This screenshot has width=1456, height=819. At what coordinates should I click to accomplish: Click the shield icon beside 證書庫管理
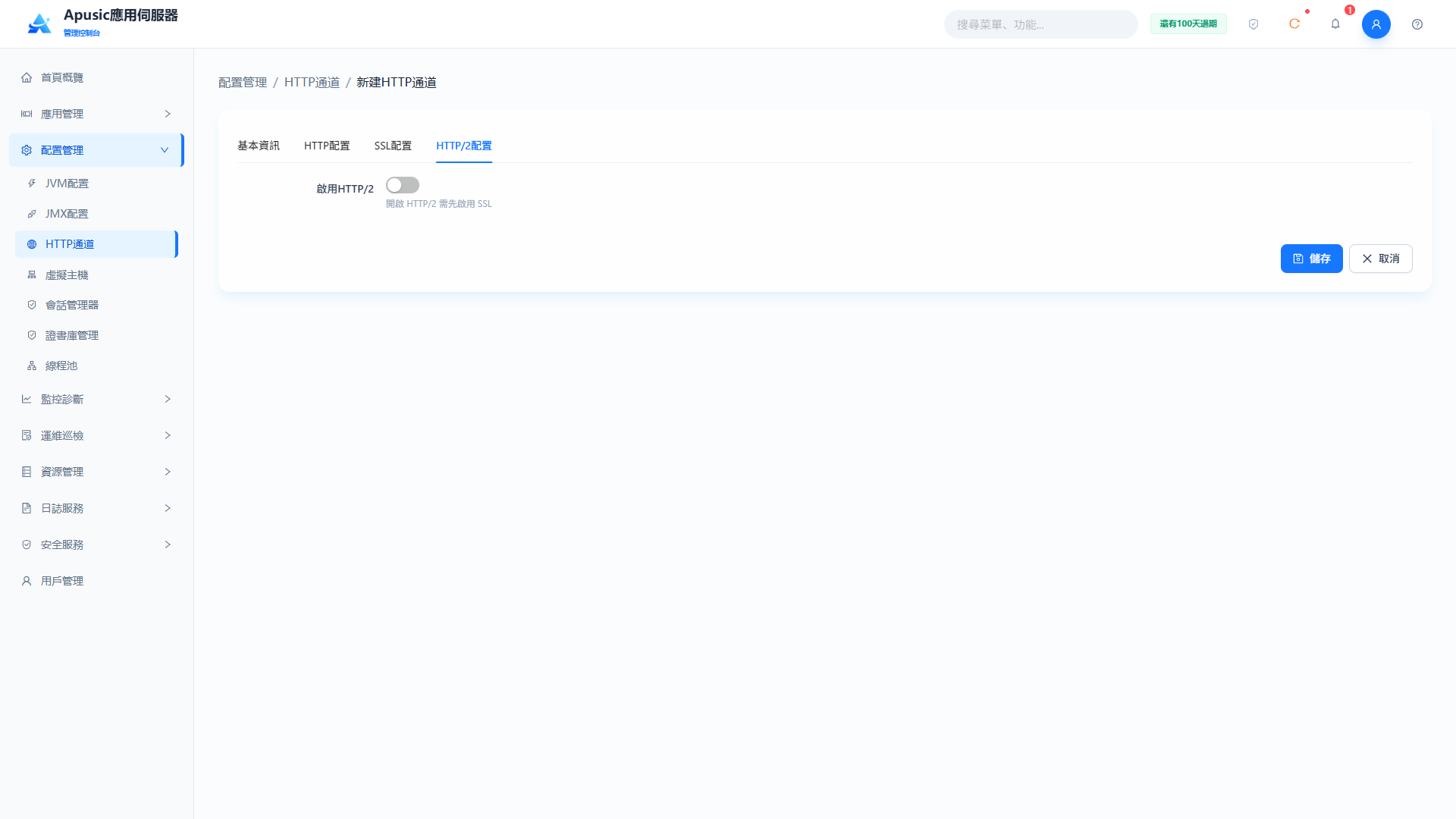[x=32, y=335]
